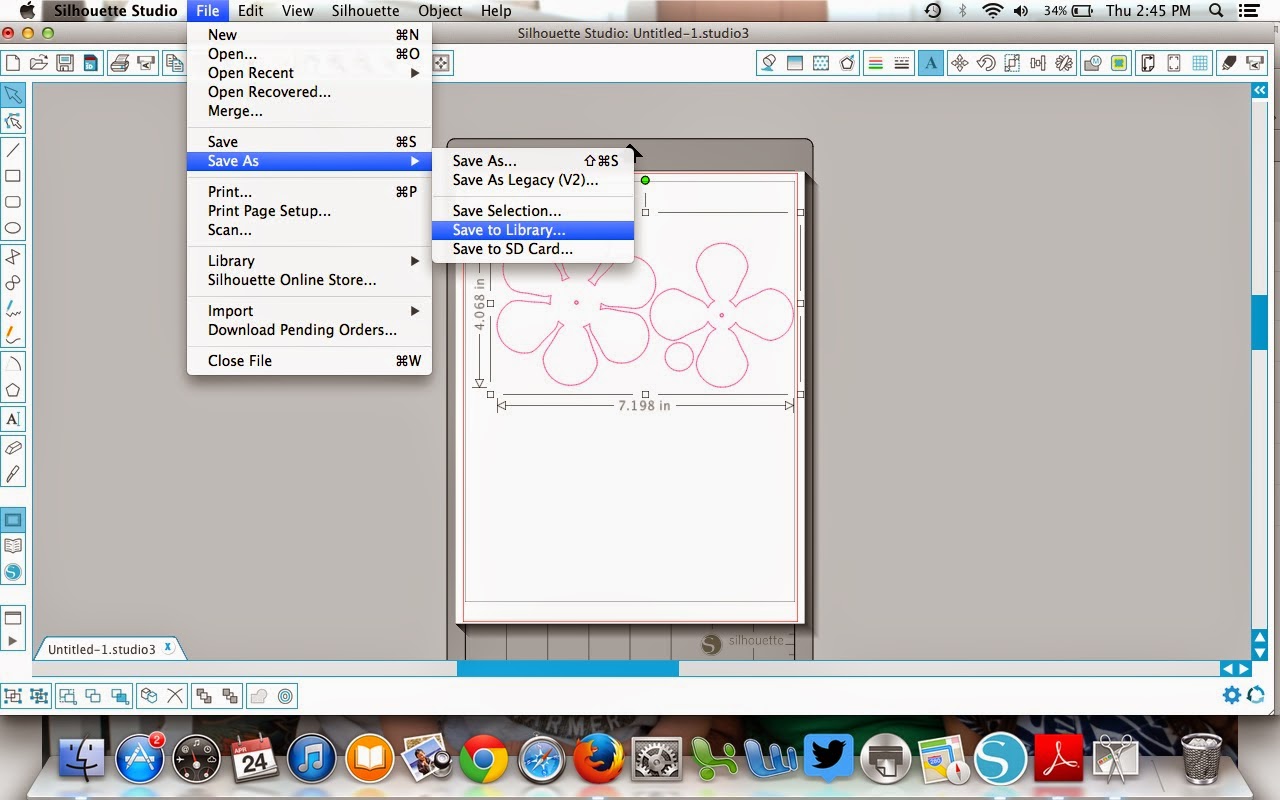Image resolution: width=1280 pixels, height=800 pixels.
Task: Open the Trace window icon
Action: pos(1093,63)
